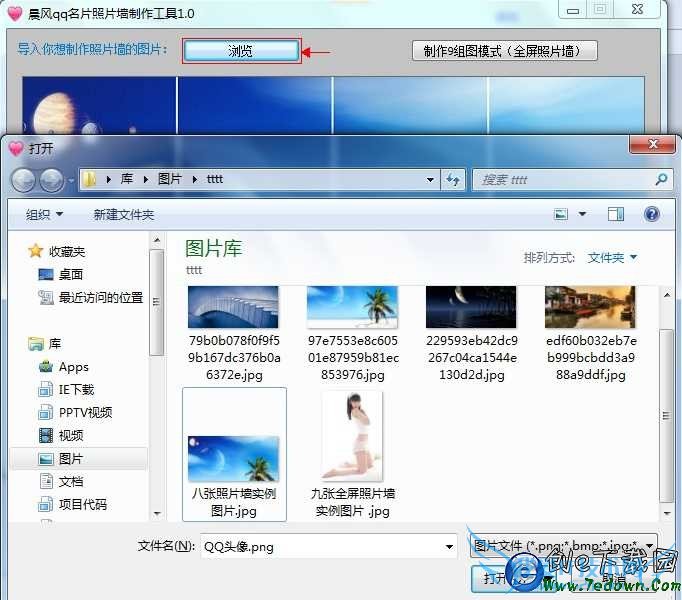Click the sidebar scrollbar up arrow
Viewport: 682px width, 600px height.
click(x=157, y=240)
